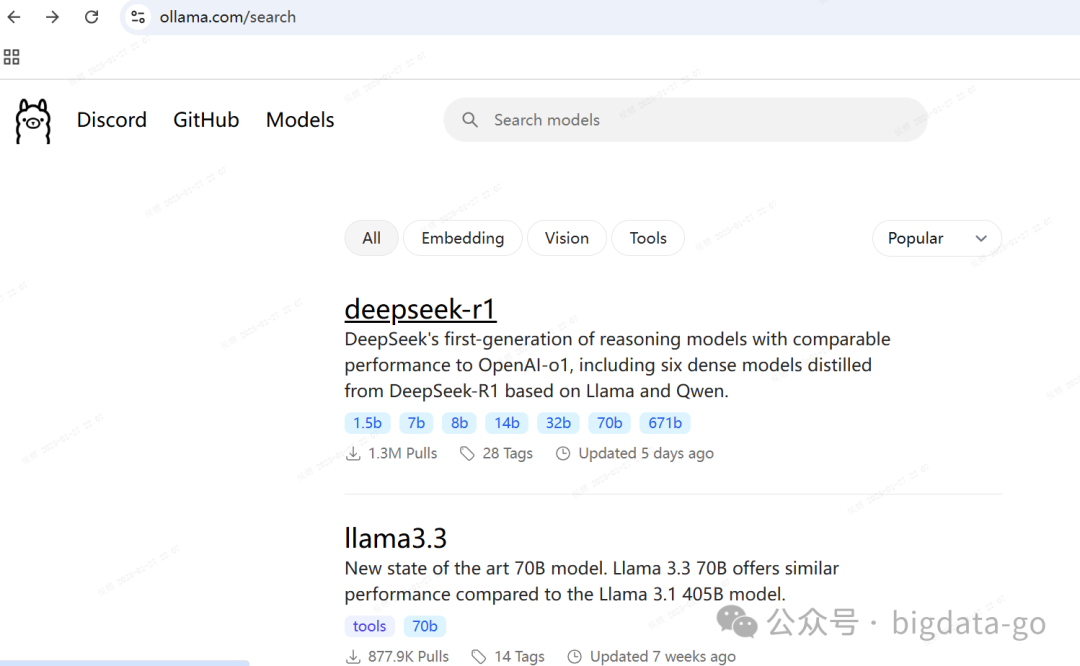The image size is (1080, 666).
Task: Go to the Models page
Action: tap(300, 120)
